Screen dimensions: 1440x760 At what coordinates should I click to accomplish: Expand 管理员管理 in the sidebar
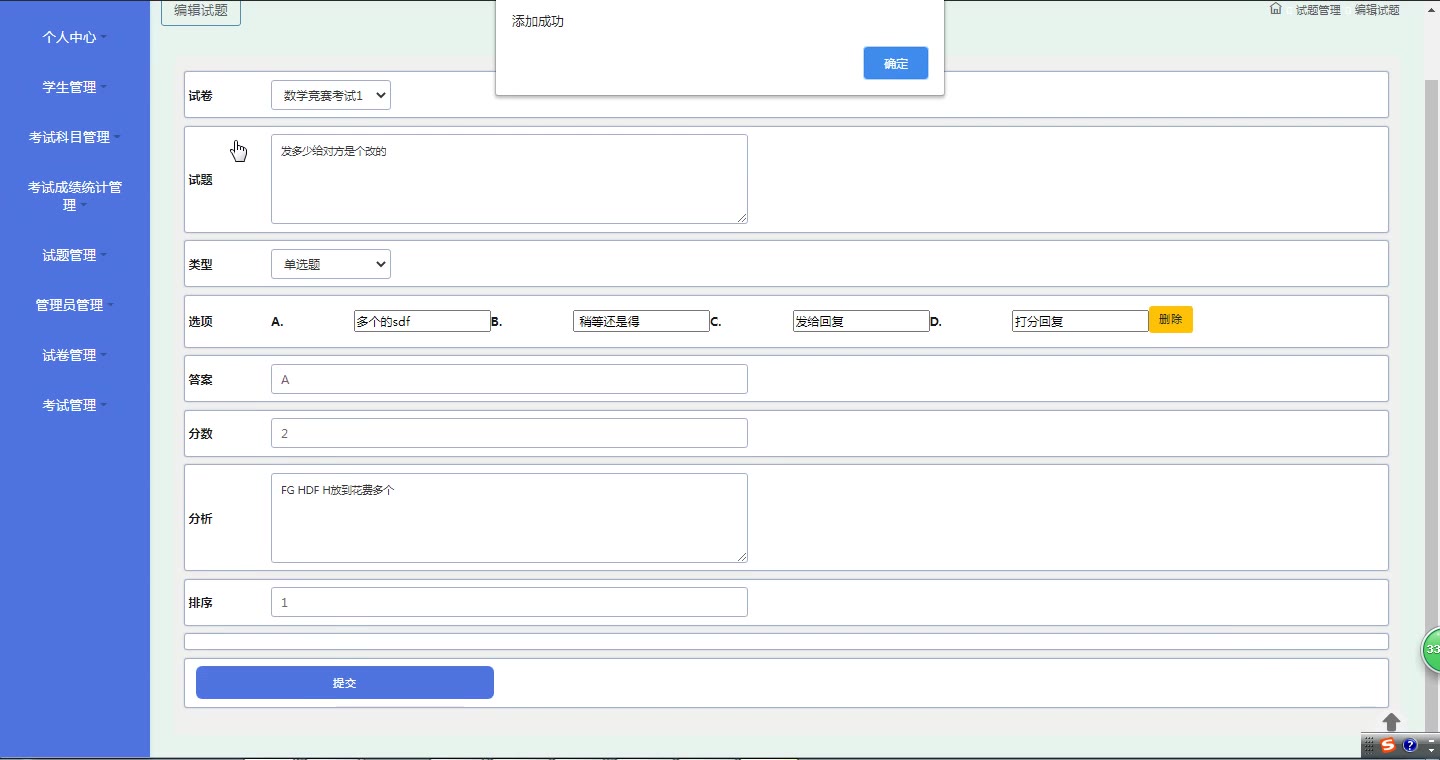click(74, 305)
